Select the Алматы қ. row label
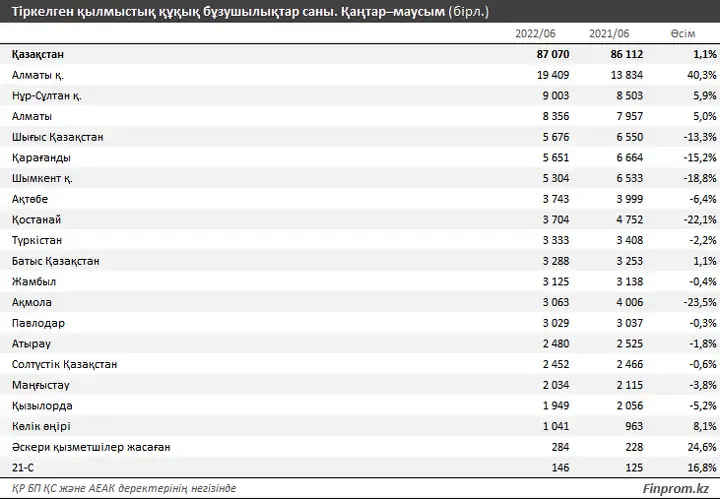The image size is (720, 499). tap(38, 75)
